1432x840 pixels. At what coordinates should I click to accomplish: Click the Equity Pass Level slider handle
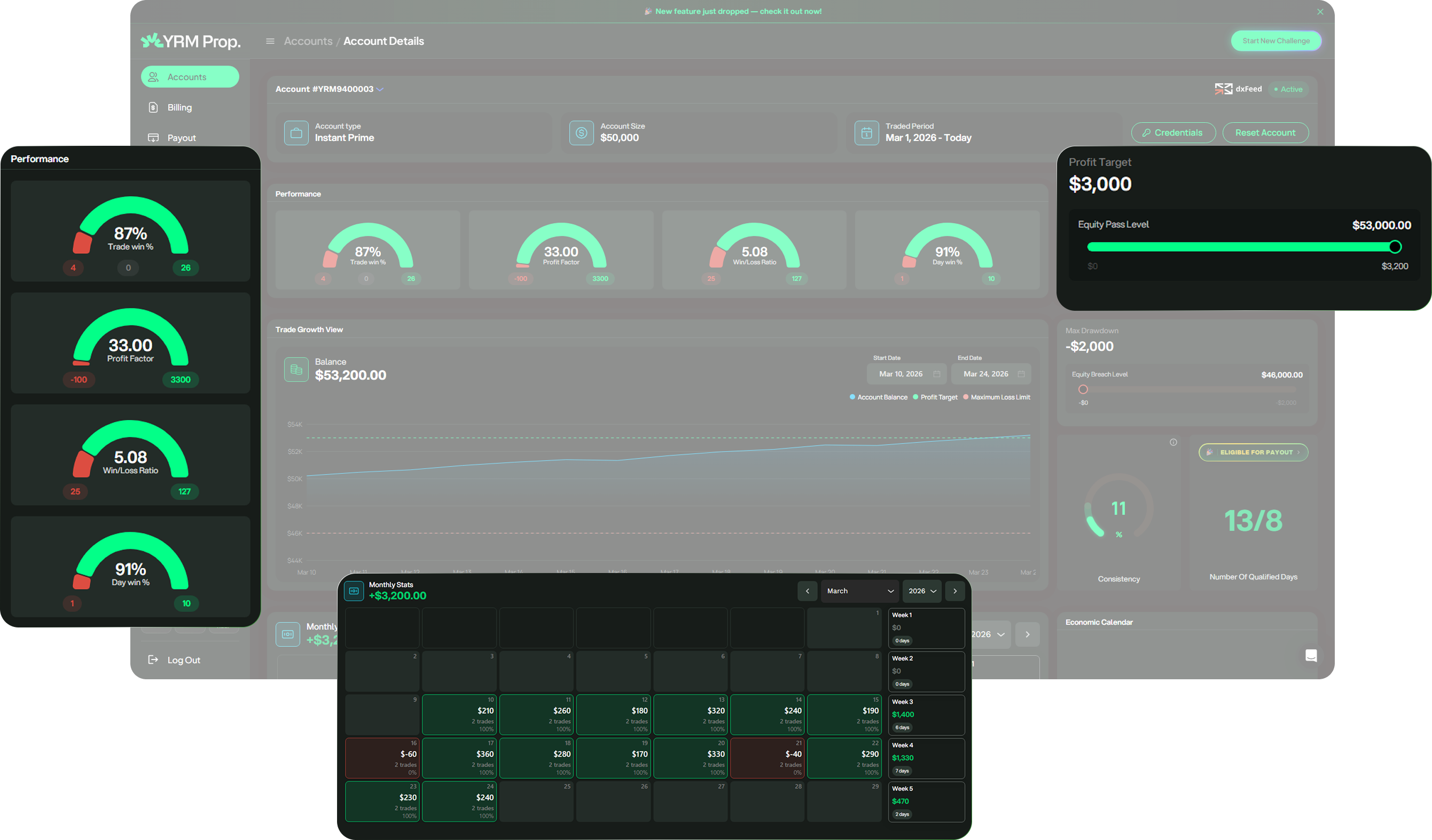(1395, 247)
